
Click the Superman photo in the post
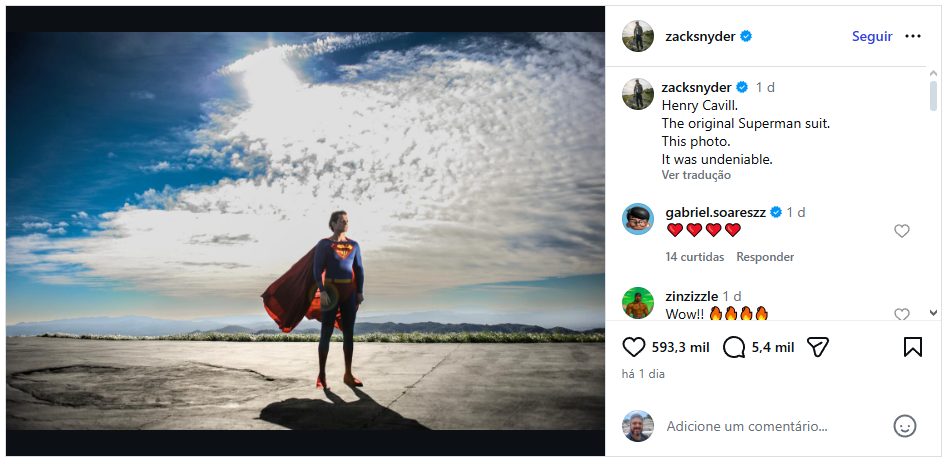(305, 230)
